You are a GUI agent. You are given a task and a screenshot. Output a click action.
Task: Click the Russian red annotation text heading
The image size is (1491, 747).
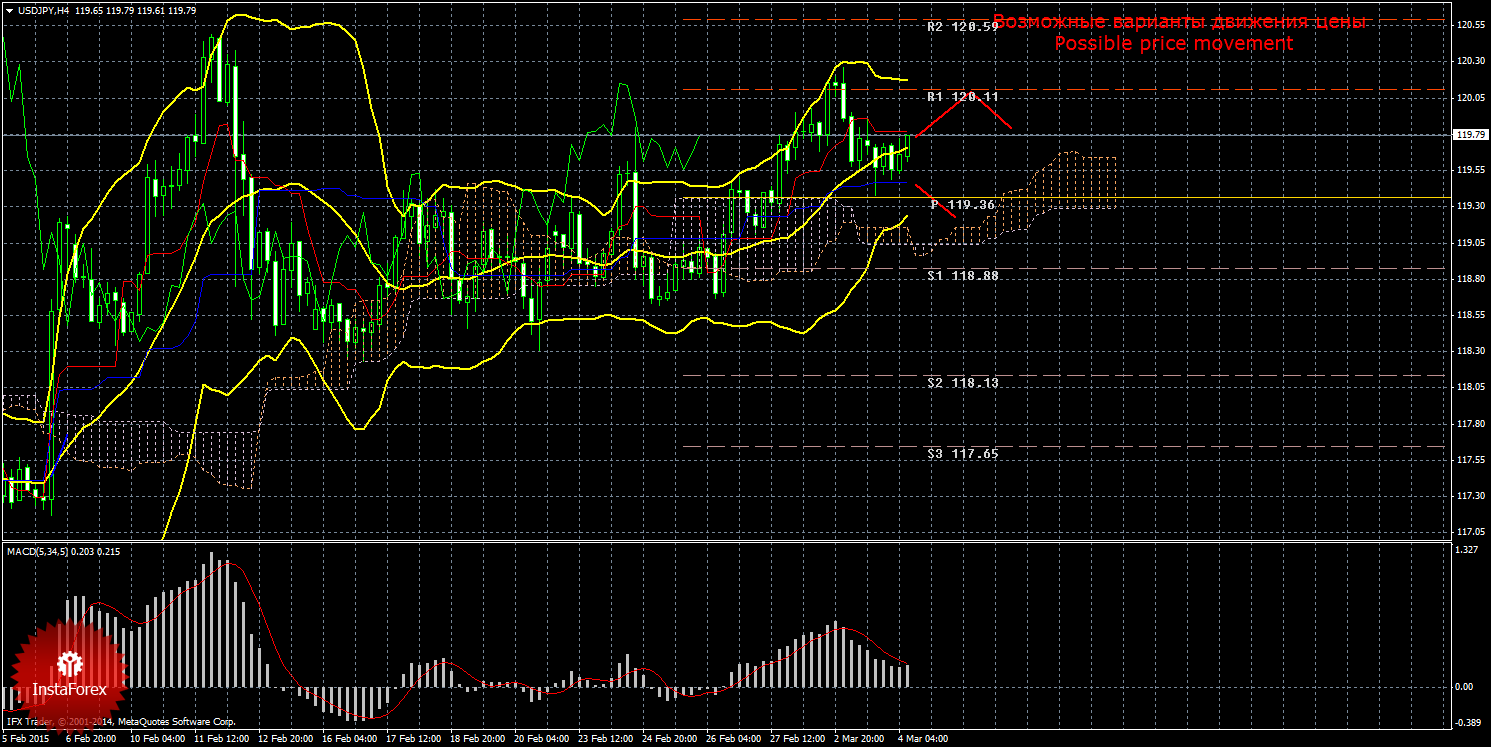coord(1178,22)
